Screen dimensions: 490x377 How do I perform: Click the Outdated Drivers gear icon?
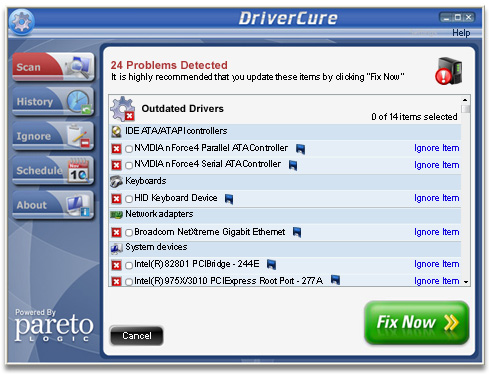(x=123, y=109)
